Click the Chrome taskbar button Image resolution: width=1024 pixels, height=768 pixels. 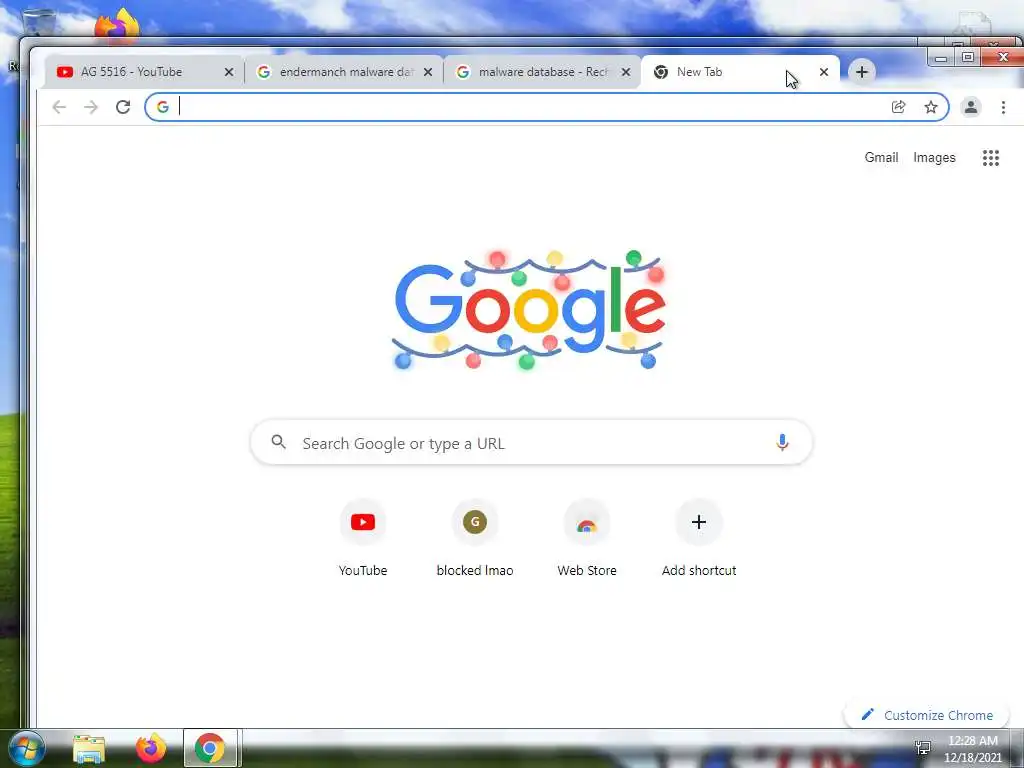210,748
